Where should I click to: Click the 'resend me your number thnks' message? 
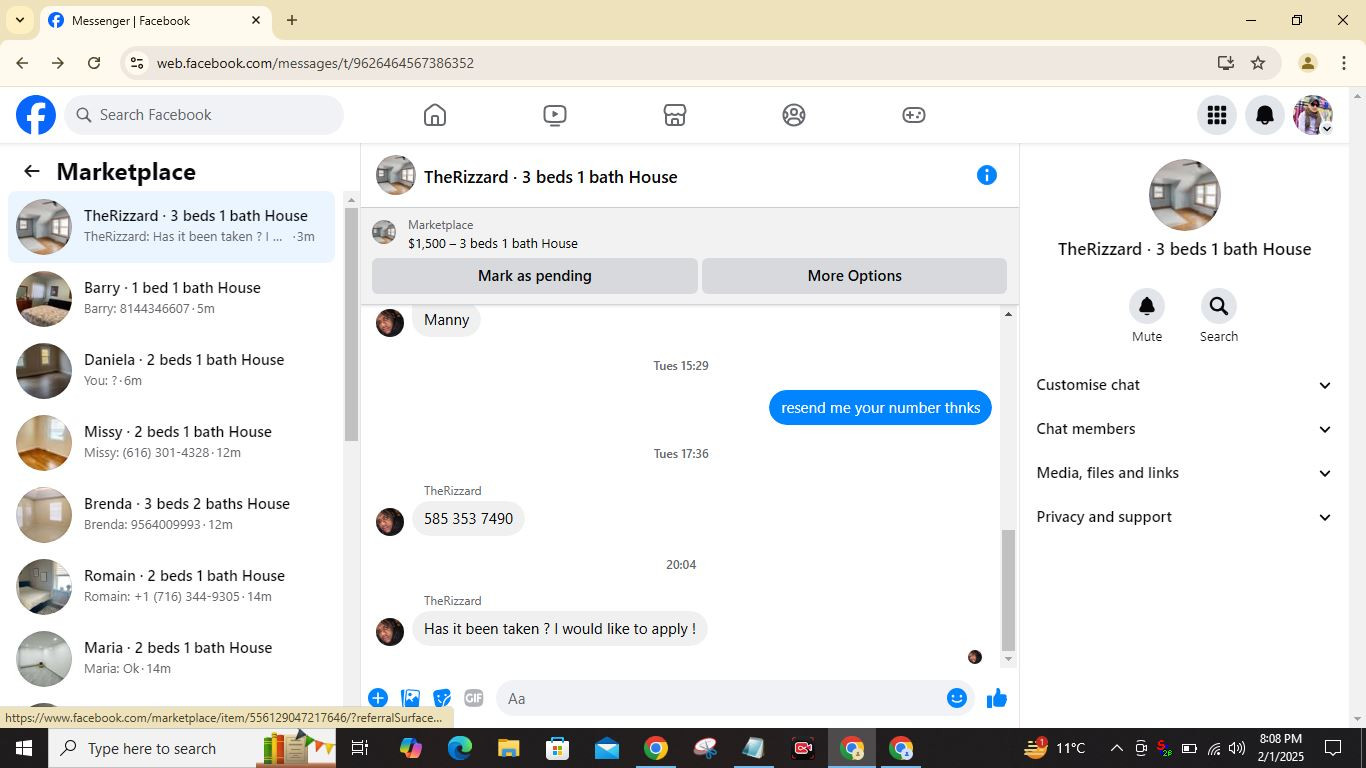[880, 408]
